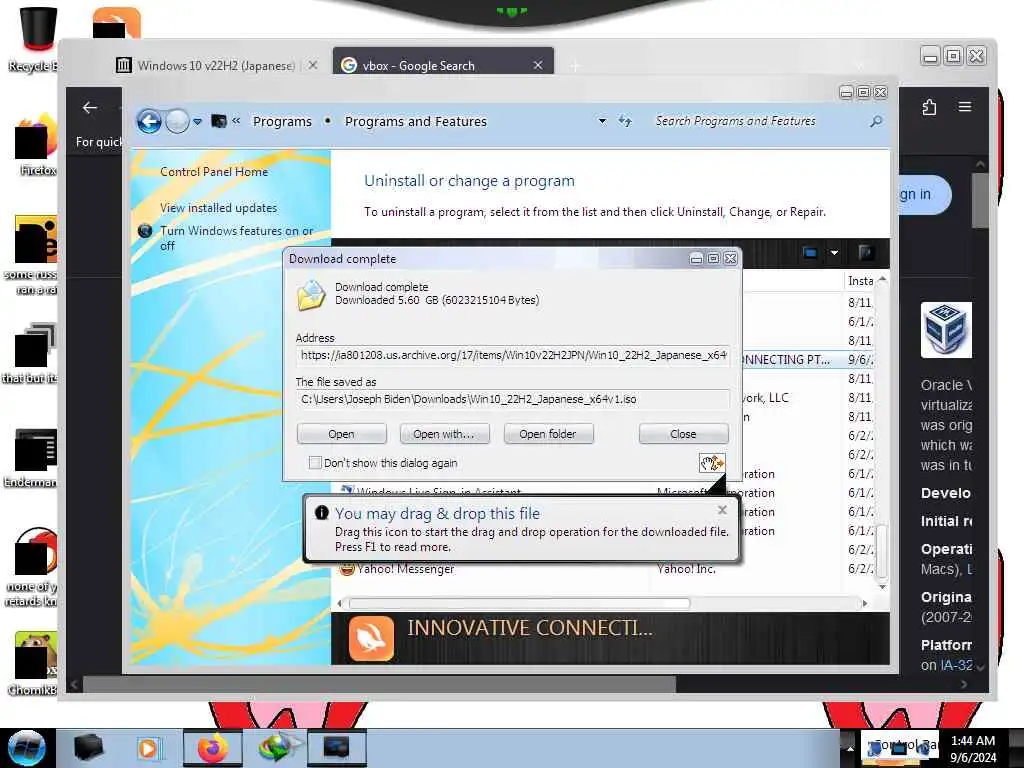1024x768 pixels.
Task: Click the black folder taskbar icon
Action: 89,748
